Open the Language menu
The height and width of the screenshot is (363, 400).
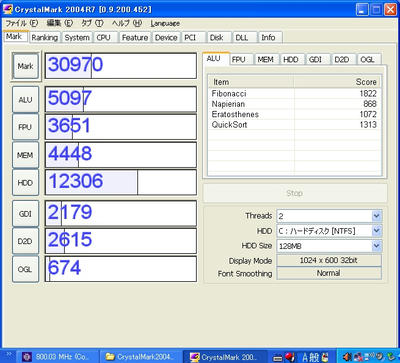click(165, 23)
